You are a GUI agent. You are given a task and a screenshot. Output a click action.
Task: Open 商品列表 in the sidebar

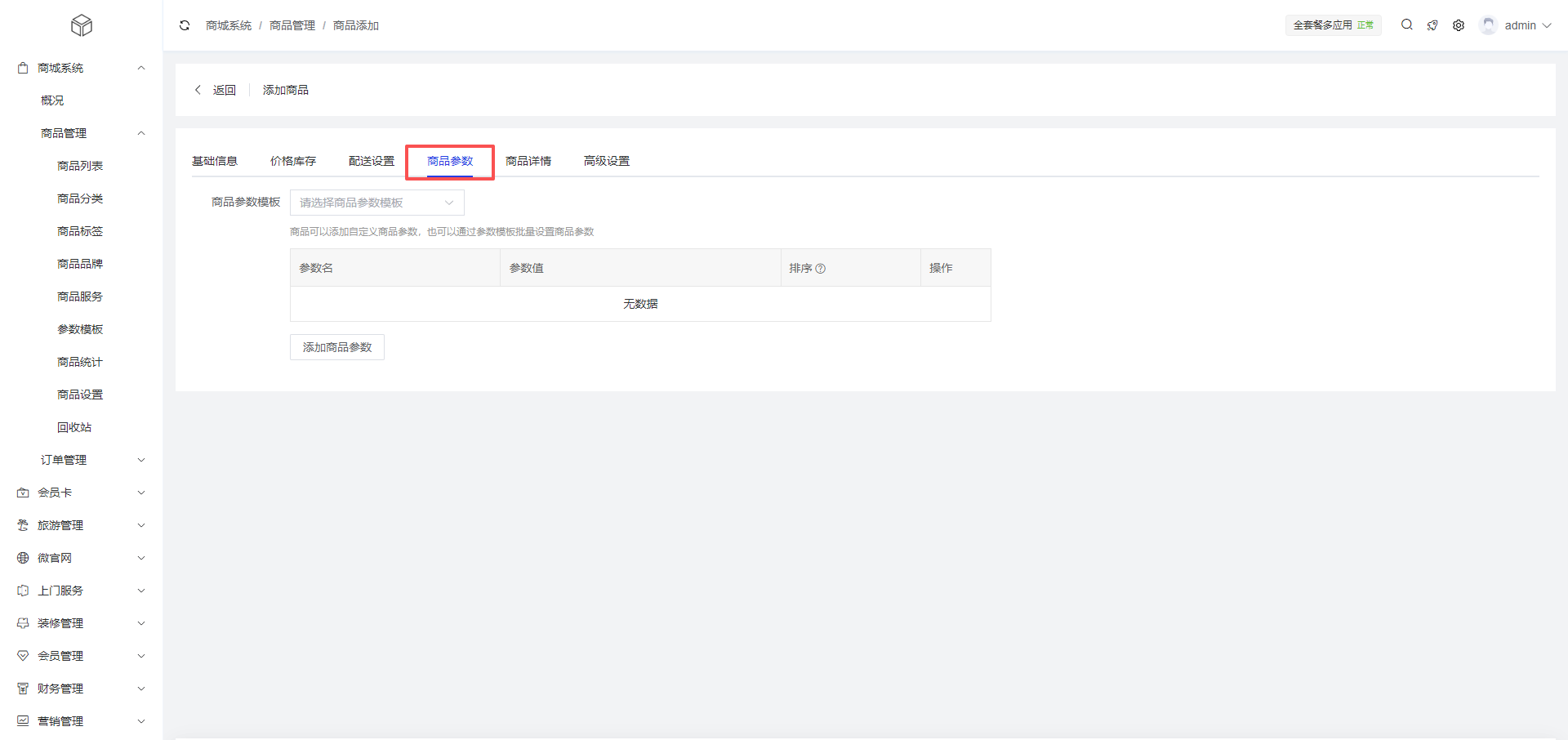click(x=80, y=166)
